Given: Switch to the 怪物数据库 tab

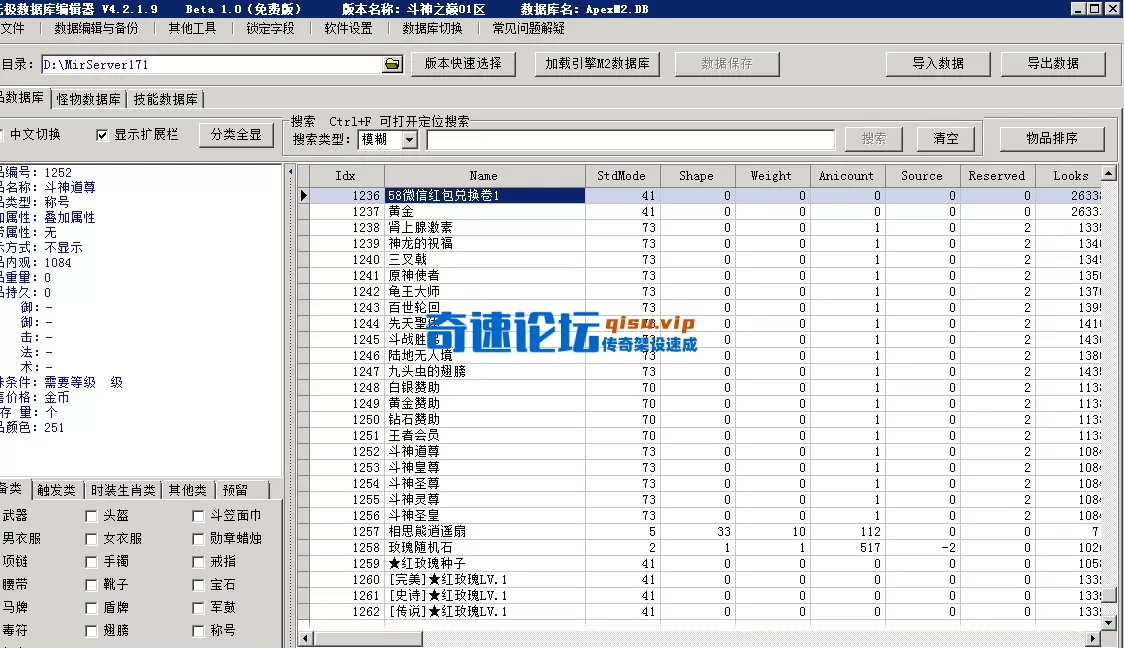Looking at the screenshot, I should [89, 99].
